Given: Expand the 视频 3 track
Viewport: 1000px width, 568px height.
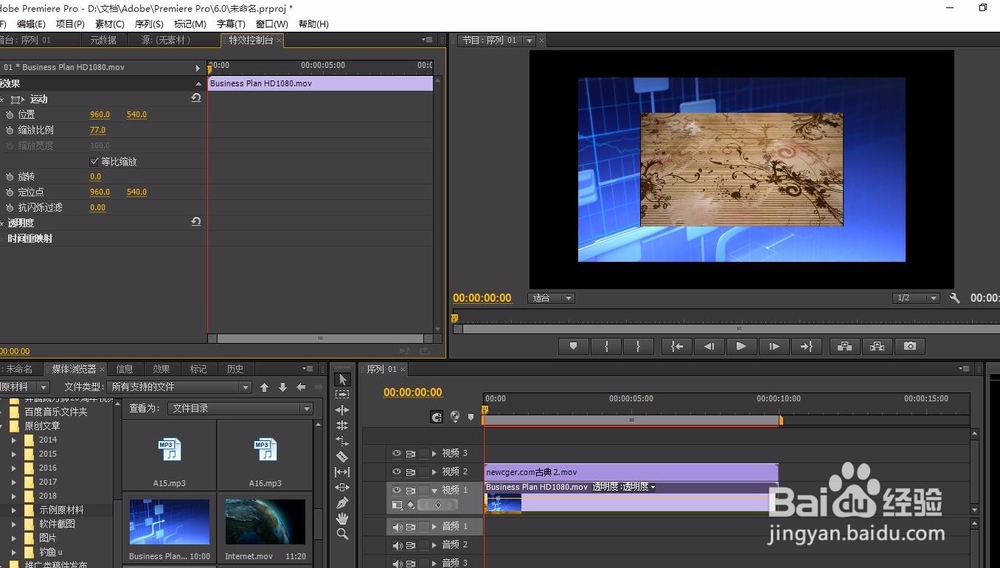Looking at the screenshot, I should point(434,453).
